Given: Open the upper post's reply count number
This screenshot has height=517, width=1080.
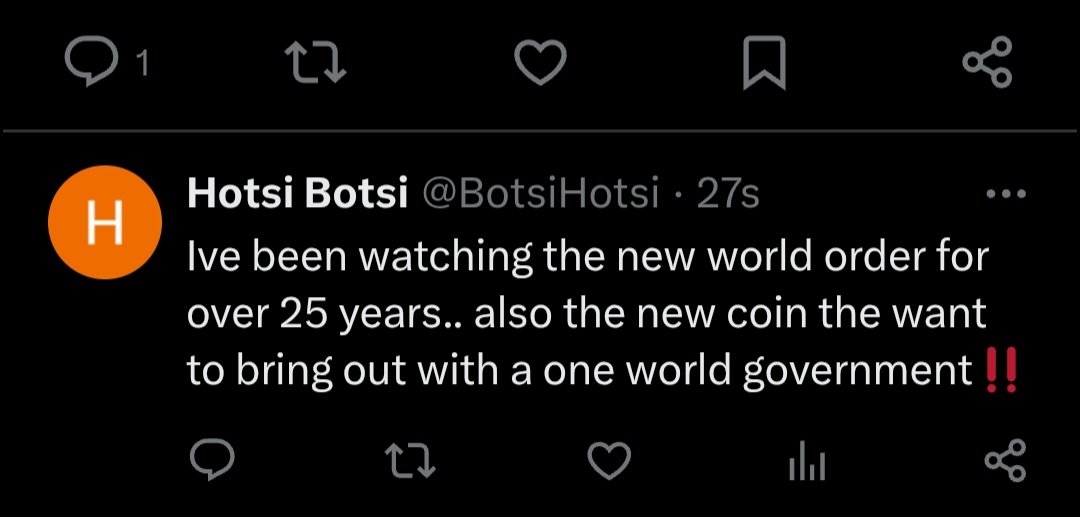Looking at the screenshot, I should tap(143, 65).
